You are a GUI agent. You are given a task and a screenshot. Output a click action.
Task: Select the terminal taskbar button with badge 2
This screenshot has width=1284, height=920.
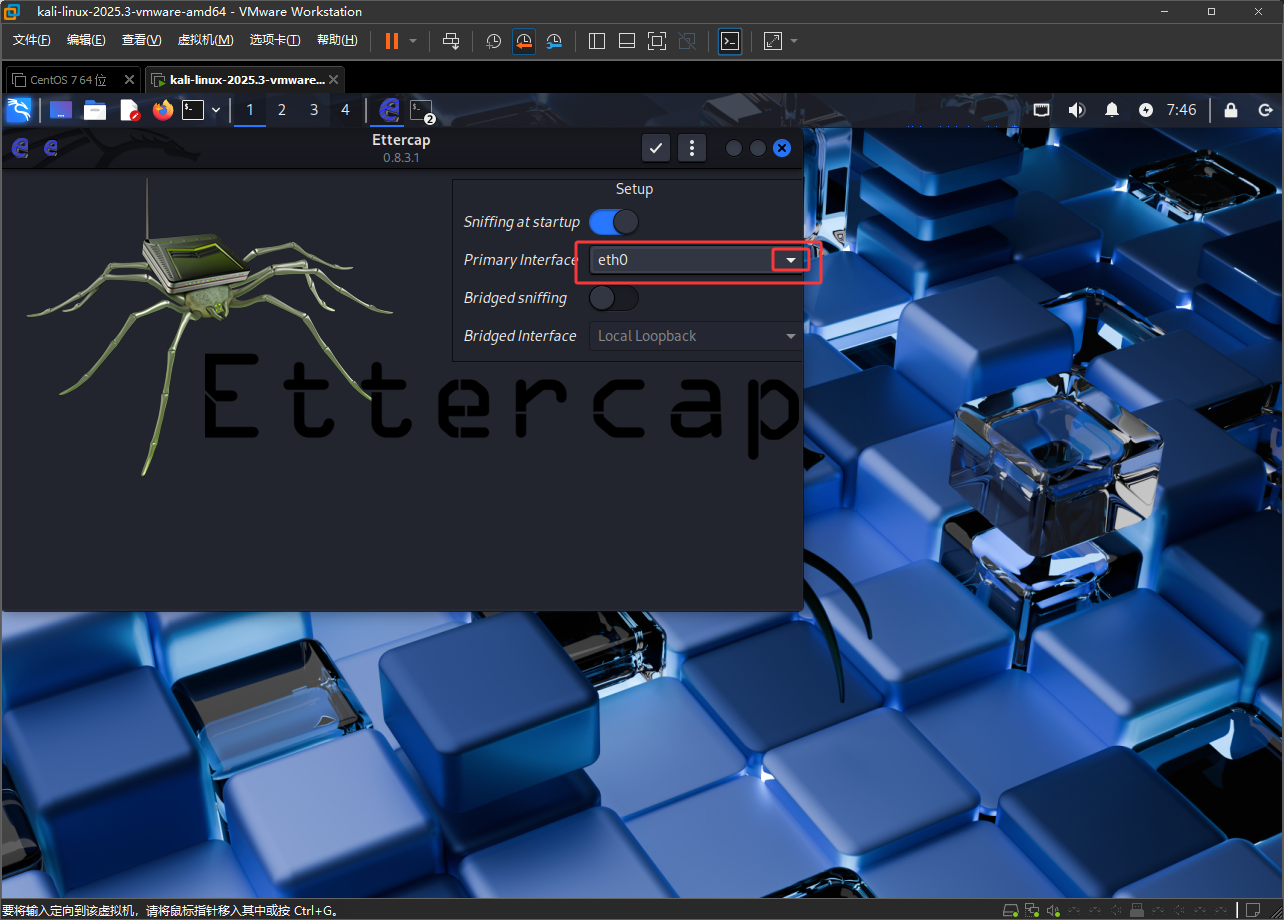[x=422, y=110]
